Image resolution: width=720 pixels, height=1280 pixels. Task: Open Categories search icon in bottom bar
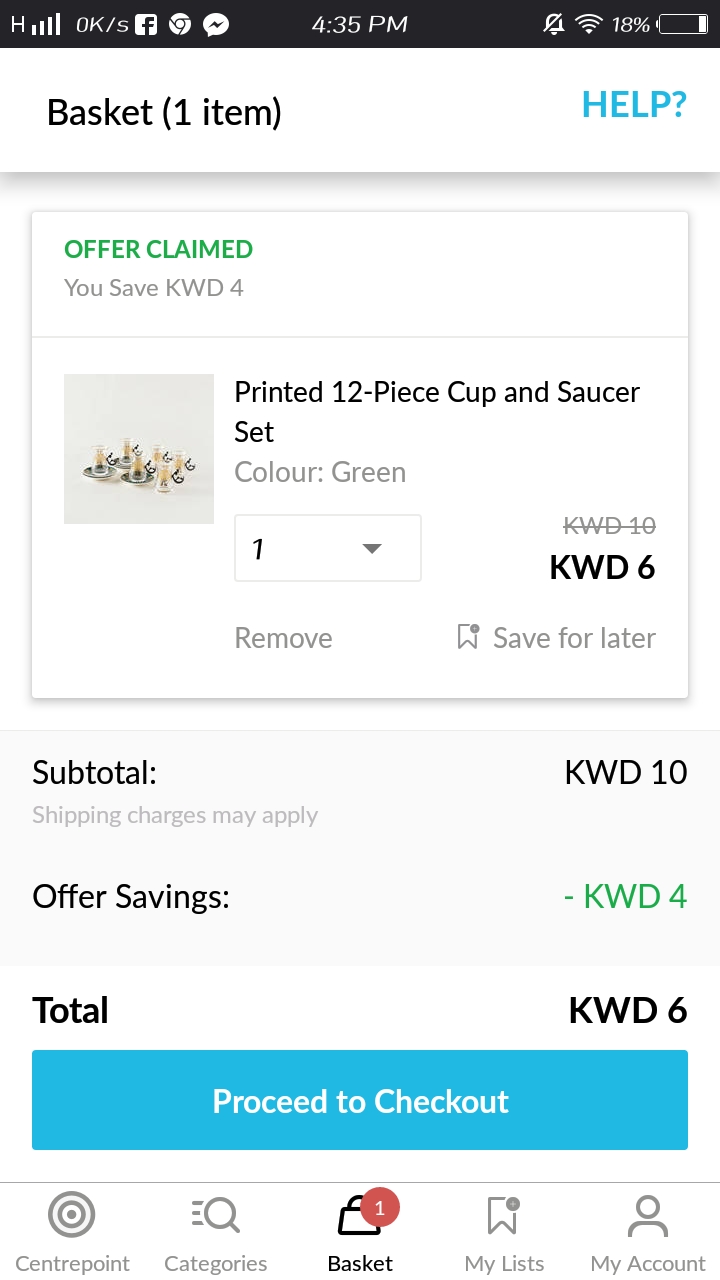click(x=215, y=1216)
